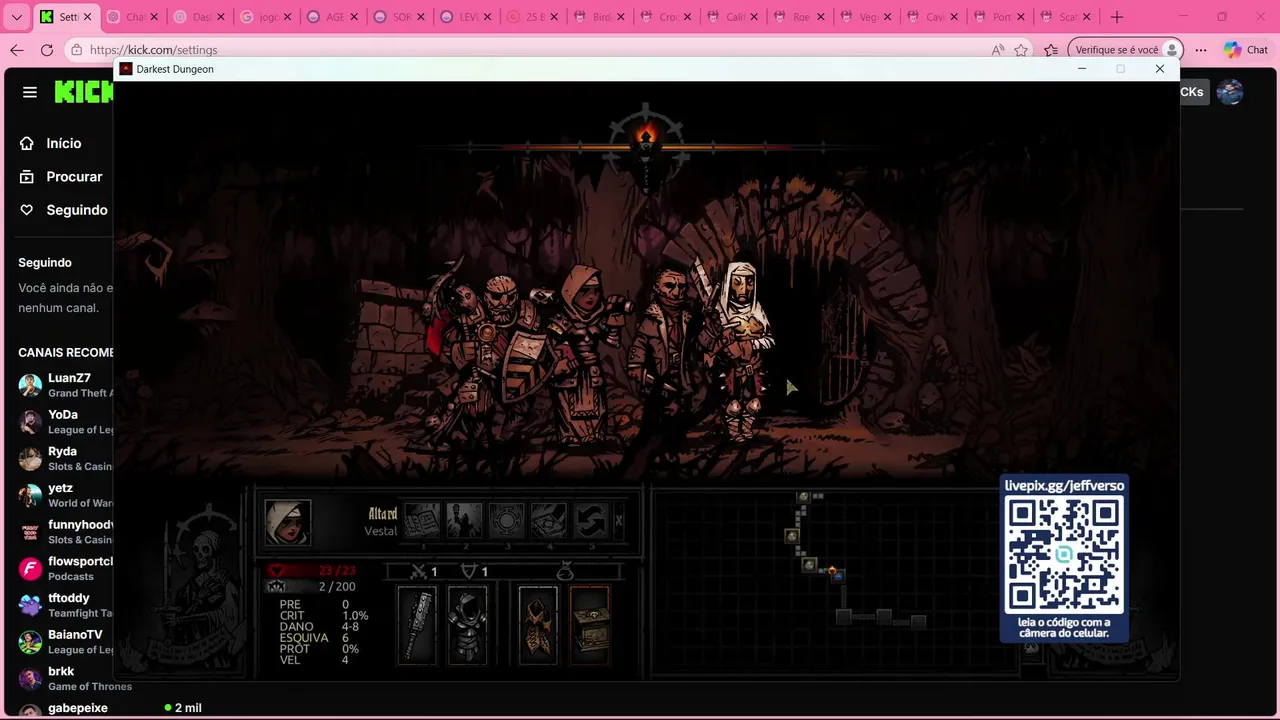1280x720 pixels.
Task: Select Vestal skill slot 4 icon
Action: click(548, 521)
